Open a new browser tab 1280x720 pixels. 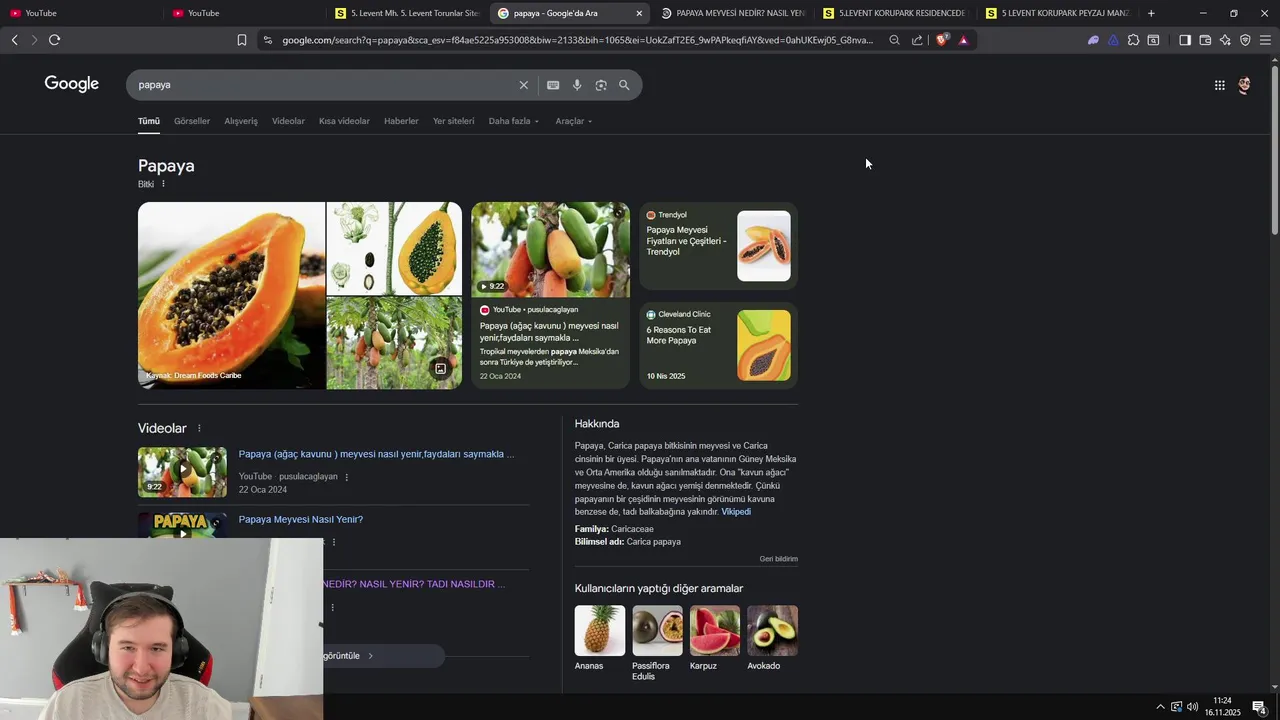pyautogui.click(x=1151, y=13)
